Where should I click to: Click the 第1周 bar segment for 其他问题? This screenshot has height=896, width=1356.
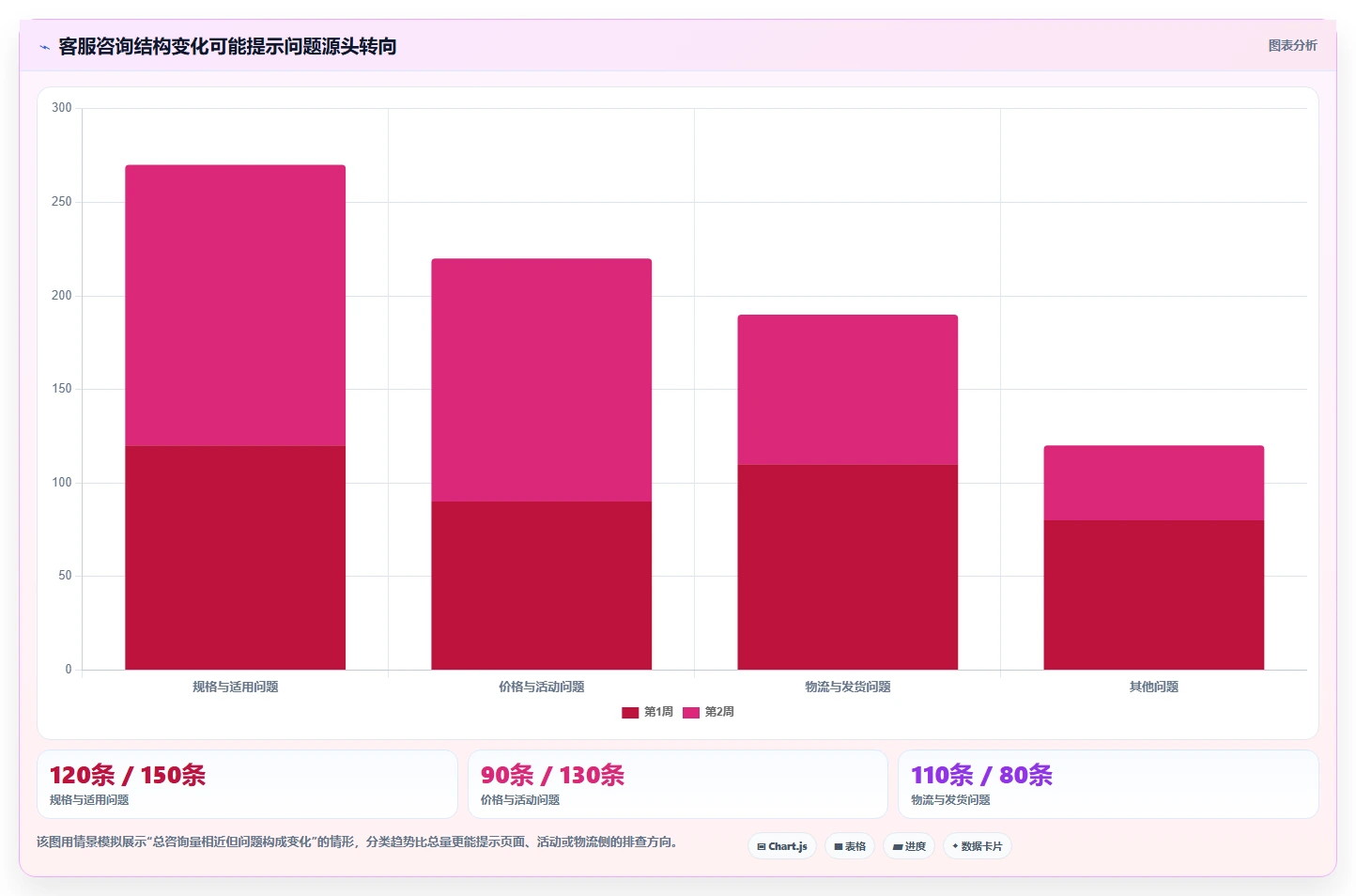coord(1154,595)
